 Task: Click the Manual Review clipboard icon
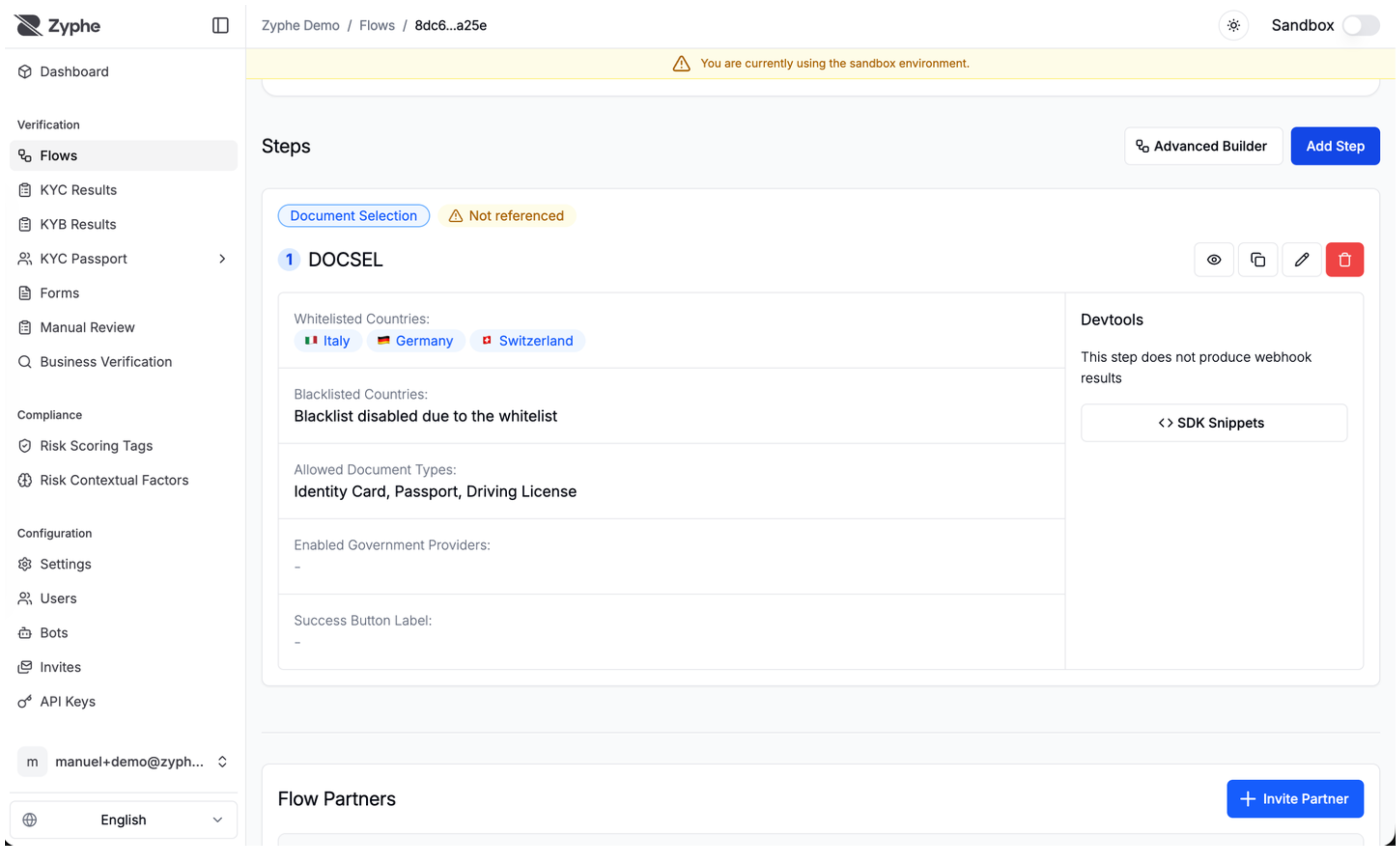(25, 327)
